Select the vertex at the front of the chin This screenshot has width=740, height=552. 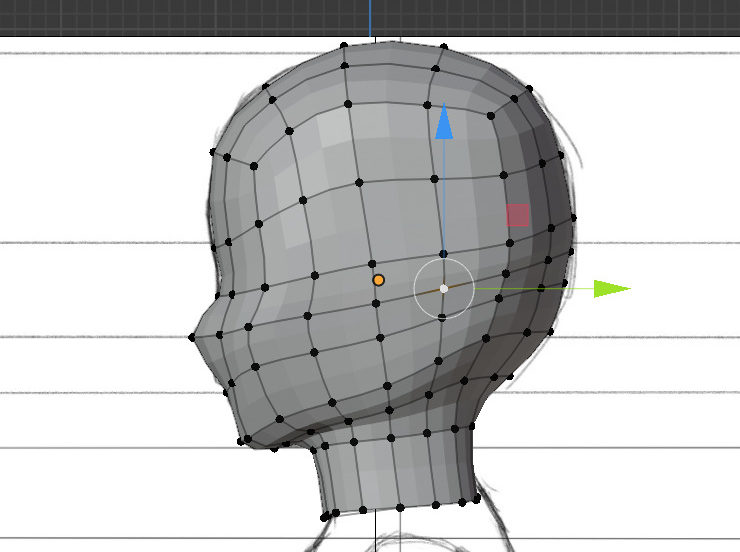pyautogui.click(x=241, y=440)
